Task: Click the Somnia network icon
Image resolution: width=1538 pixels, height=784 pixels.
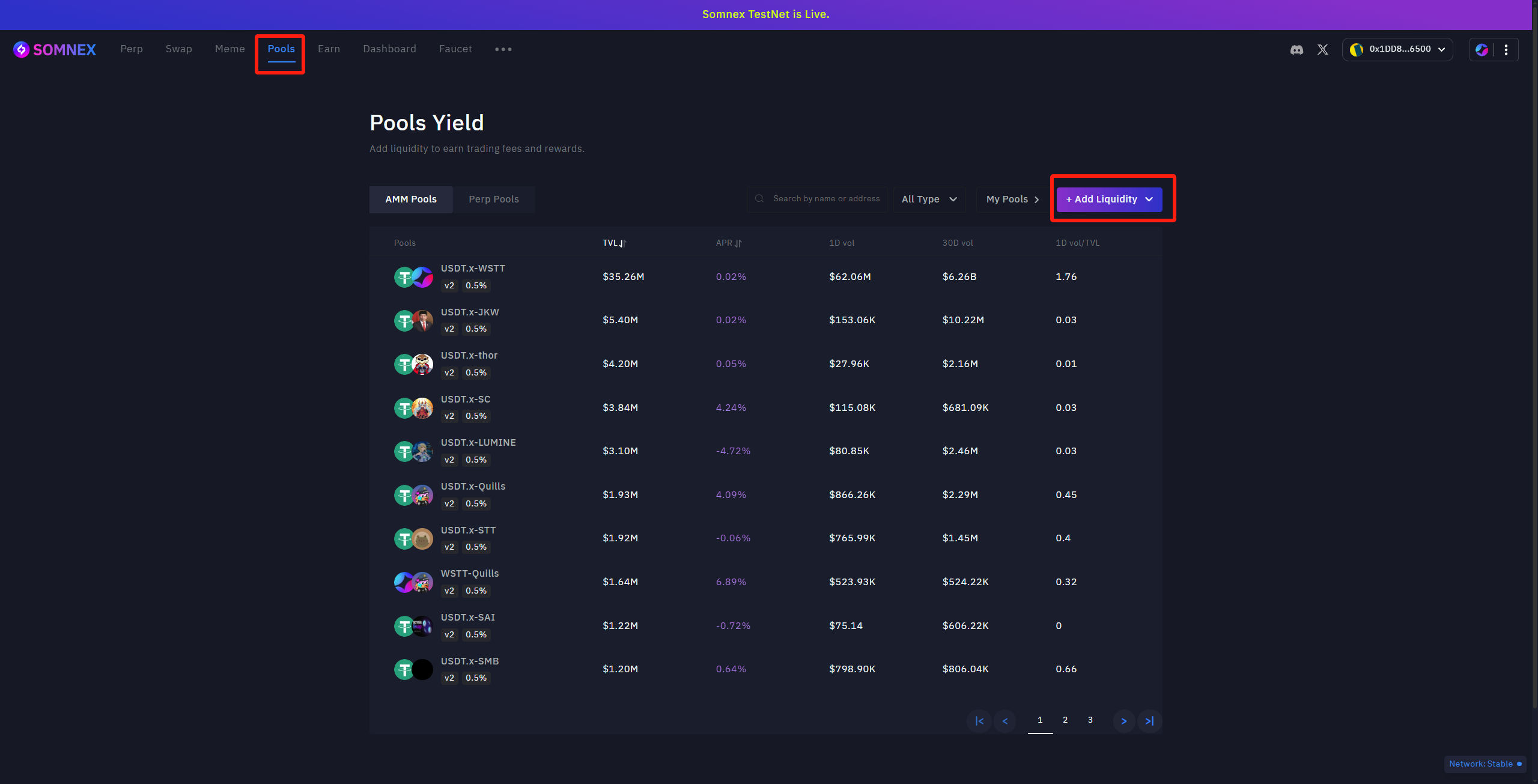Action: click(1482, 50)
